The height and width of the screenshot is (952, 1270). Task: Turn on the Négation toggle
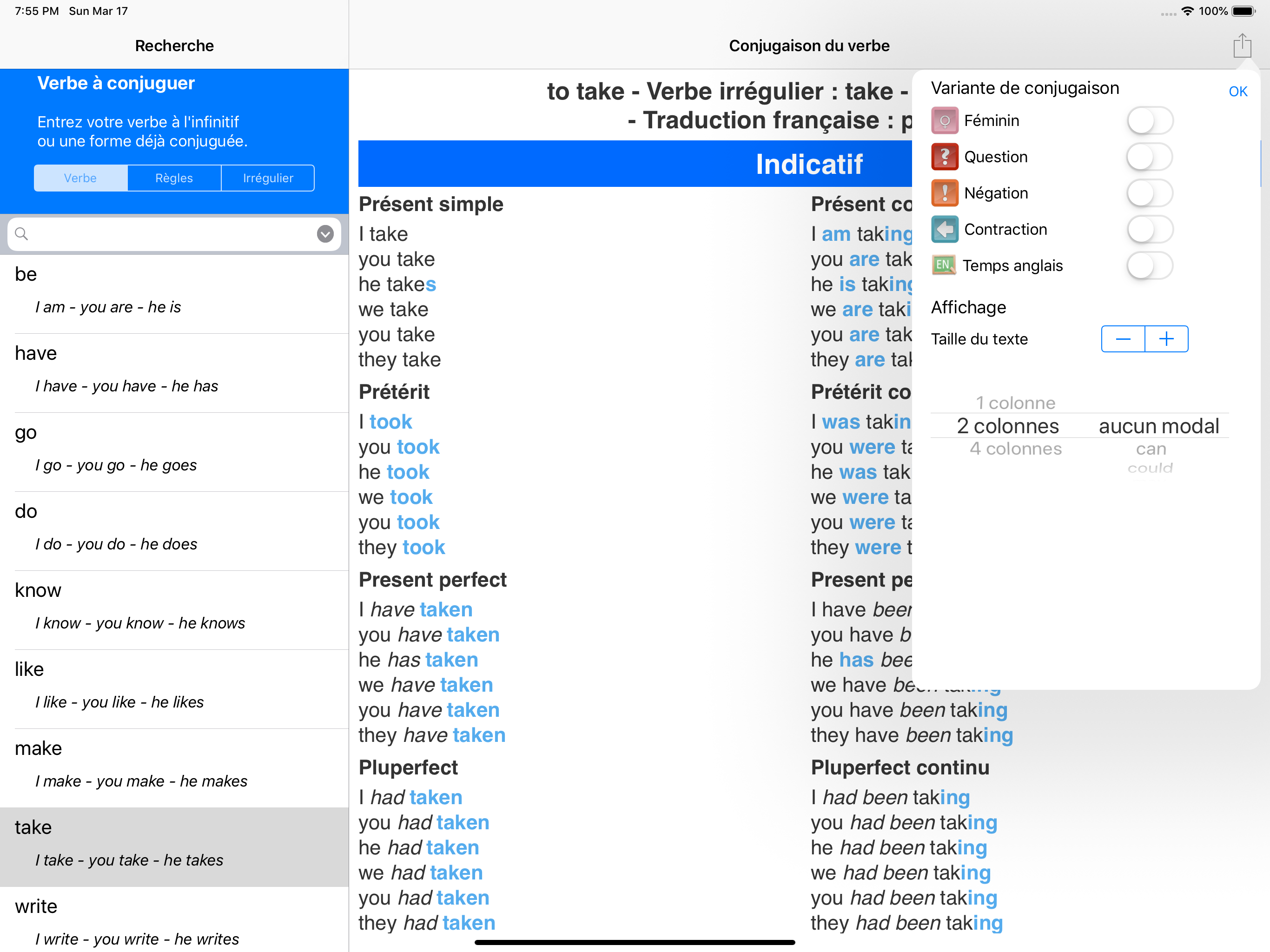tap(1150, 193)
